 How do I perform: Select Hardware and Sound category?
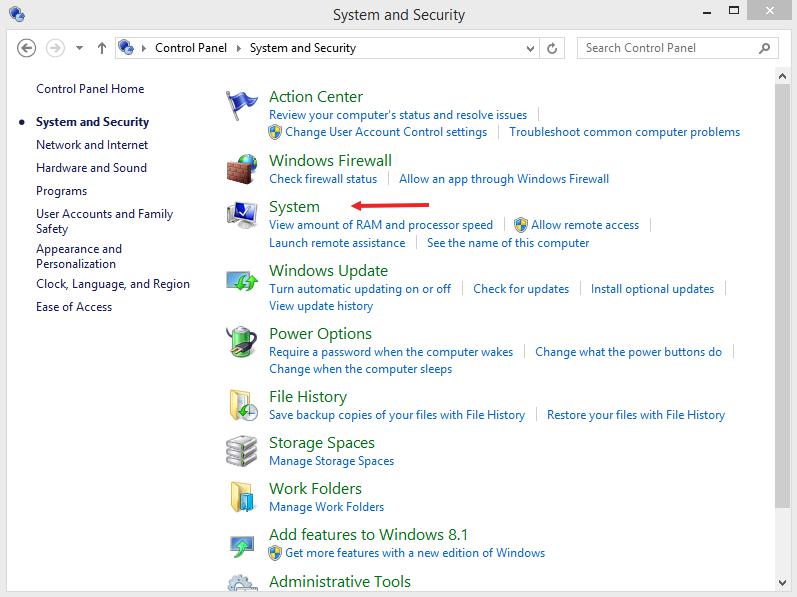click(91, 168)
